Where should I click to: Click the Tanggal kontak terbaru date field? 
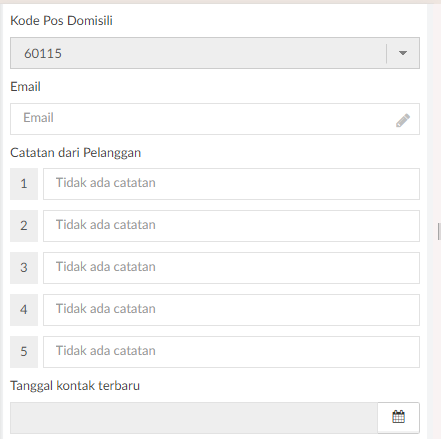click(194, 418)
